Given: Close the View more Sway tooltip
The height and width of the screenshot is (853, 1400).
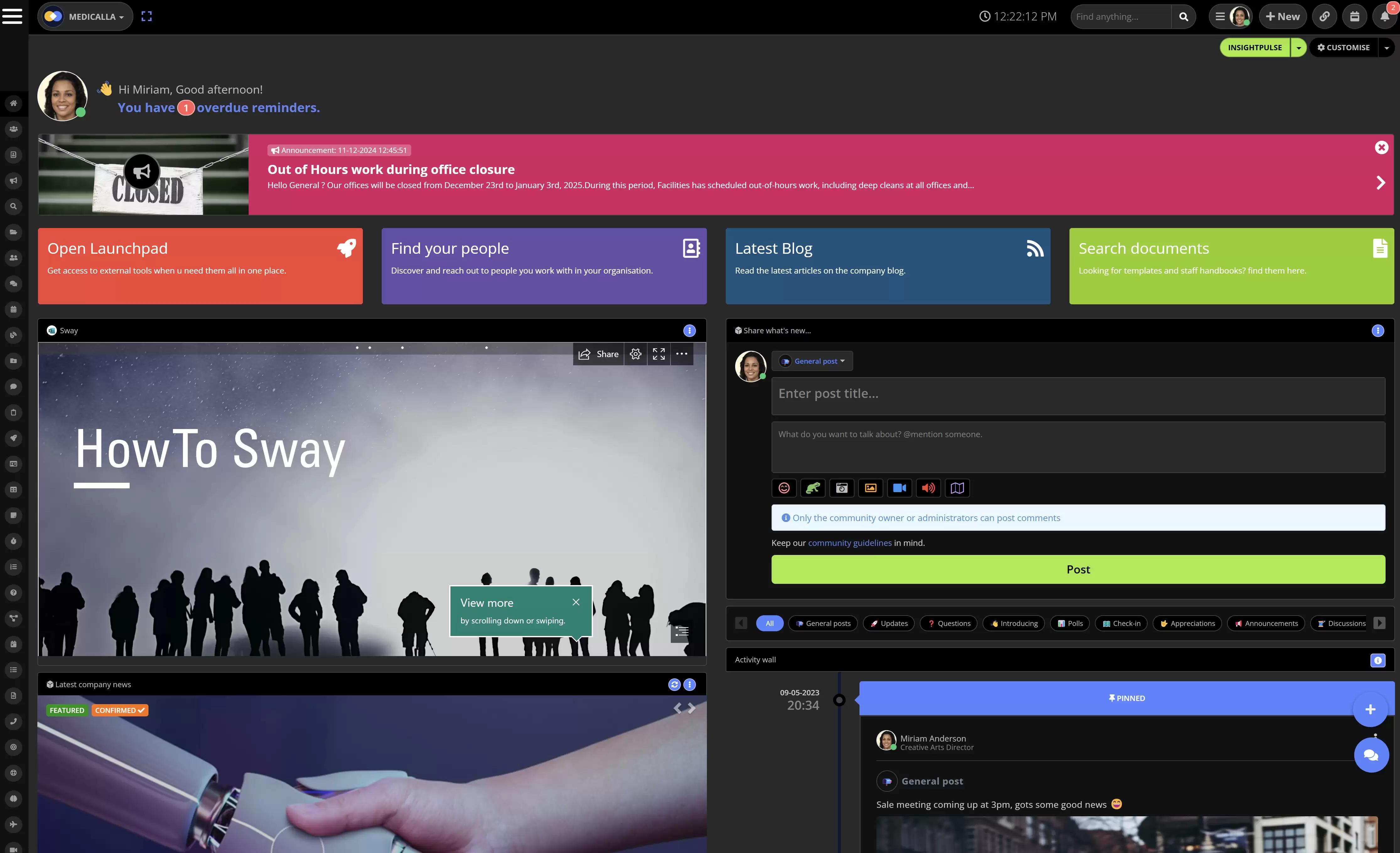Looking at the screenshot, I should (576, 602).
